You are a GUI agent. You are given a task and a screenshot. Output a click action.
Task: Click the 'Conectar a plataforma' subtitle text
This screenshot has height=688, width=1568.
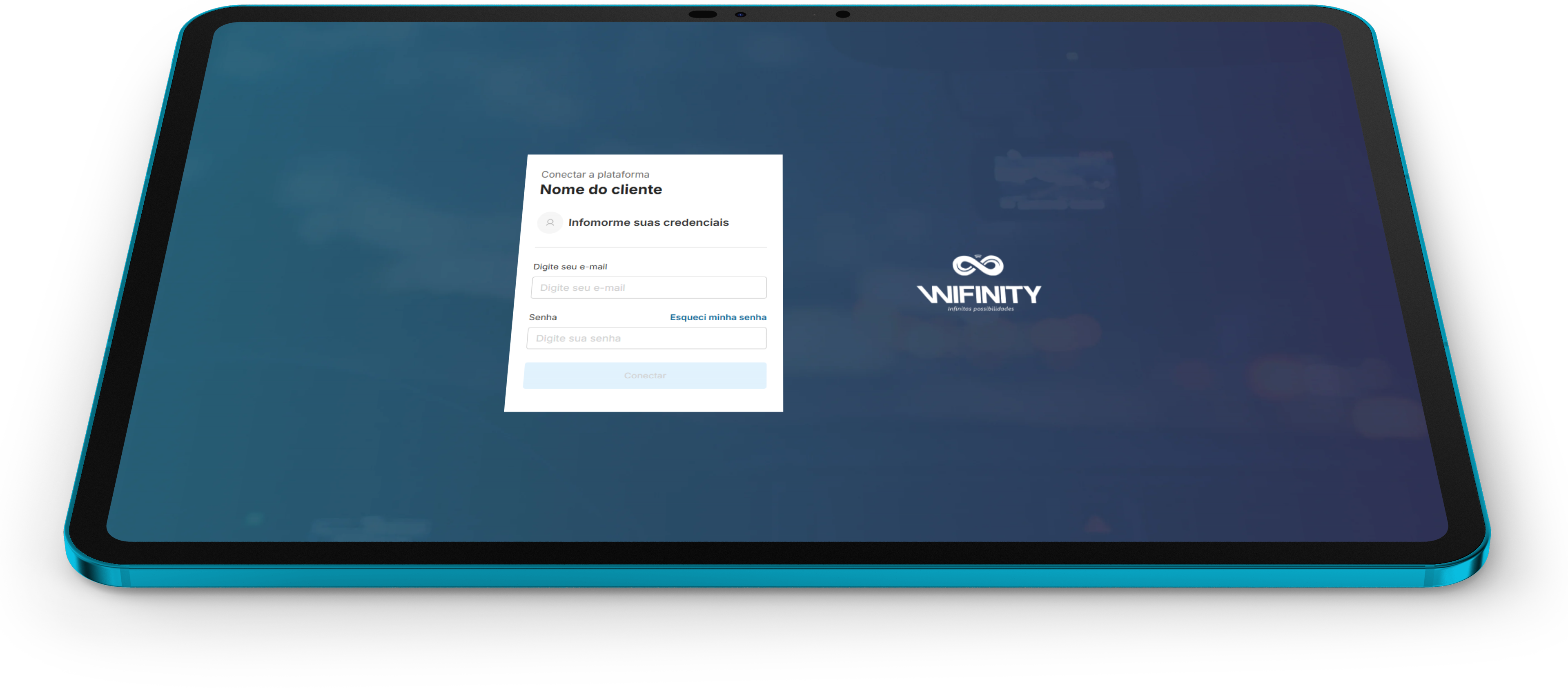595,174
